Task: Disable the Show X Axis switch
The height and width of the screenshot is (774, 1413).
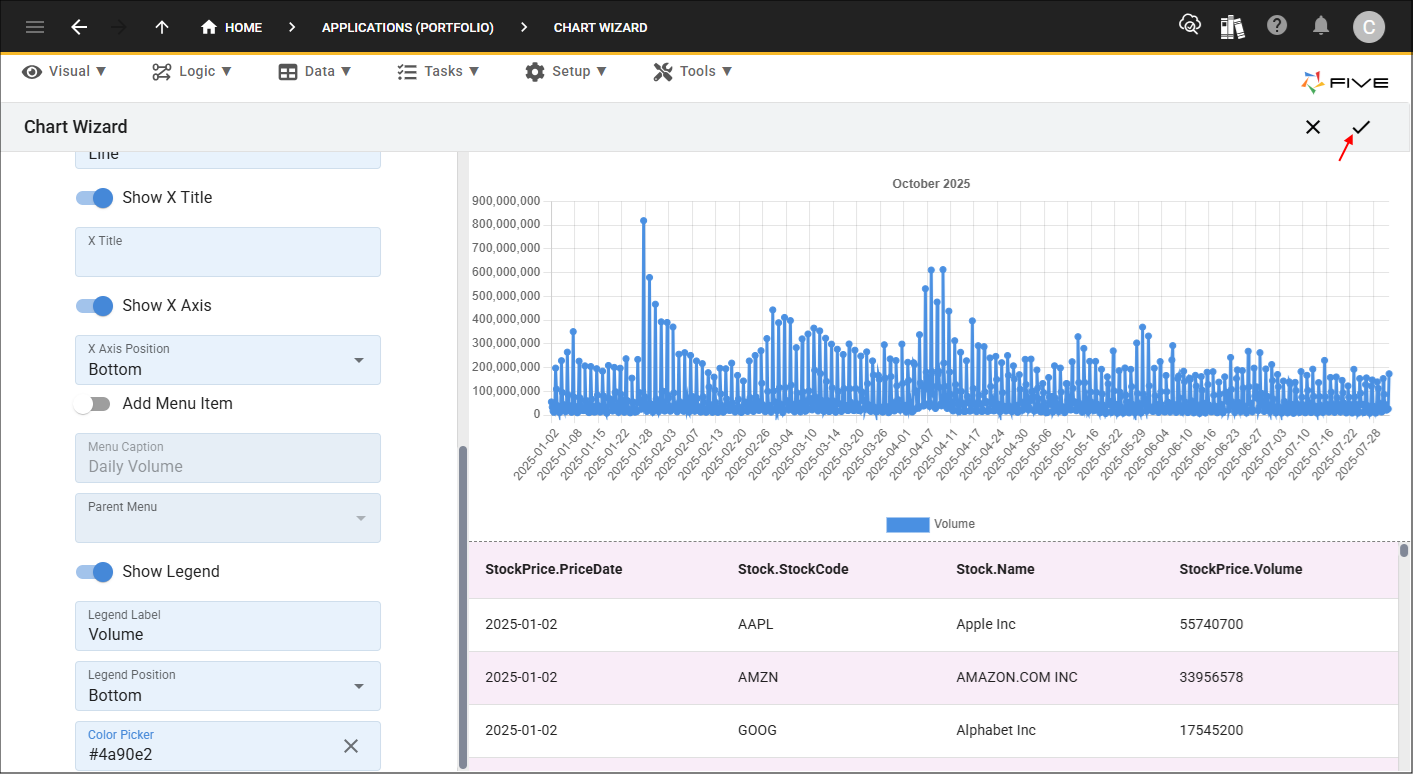Action: pyautogui.click(x=95, y=306)
